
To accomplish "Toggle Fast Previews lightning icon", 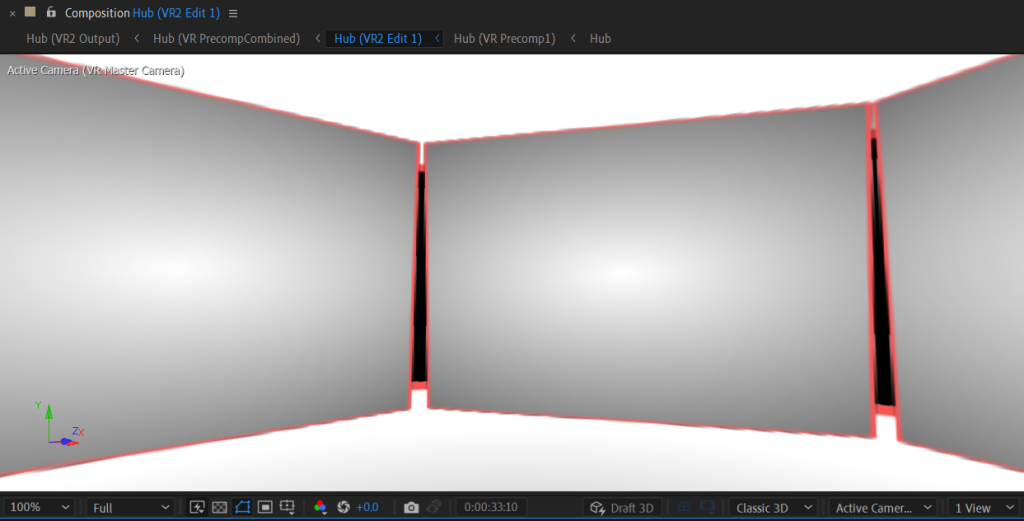I will (x=197, y=507).
